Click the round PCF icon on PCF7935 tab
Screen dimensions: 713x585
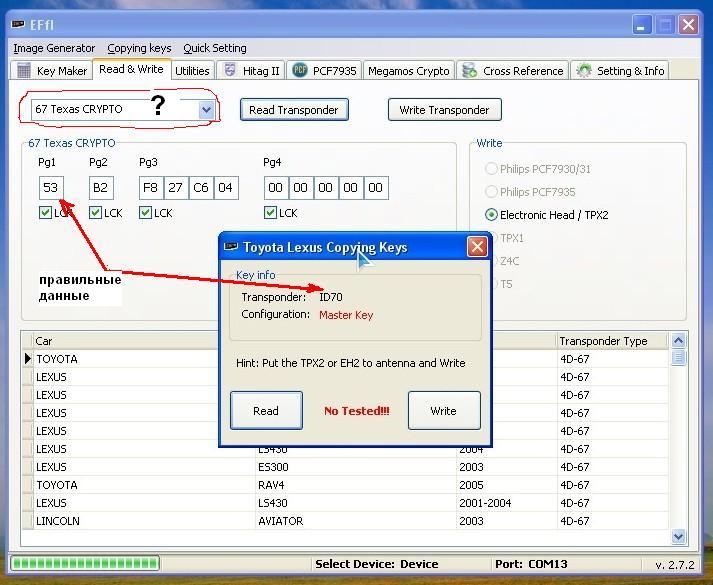[x=299, y=70]
